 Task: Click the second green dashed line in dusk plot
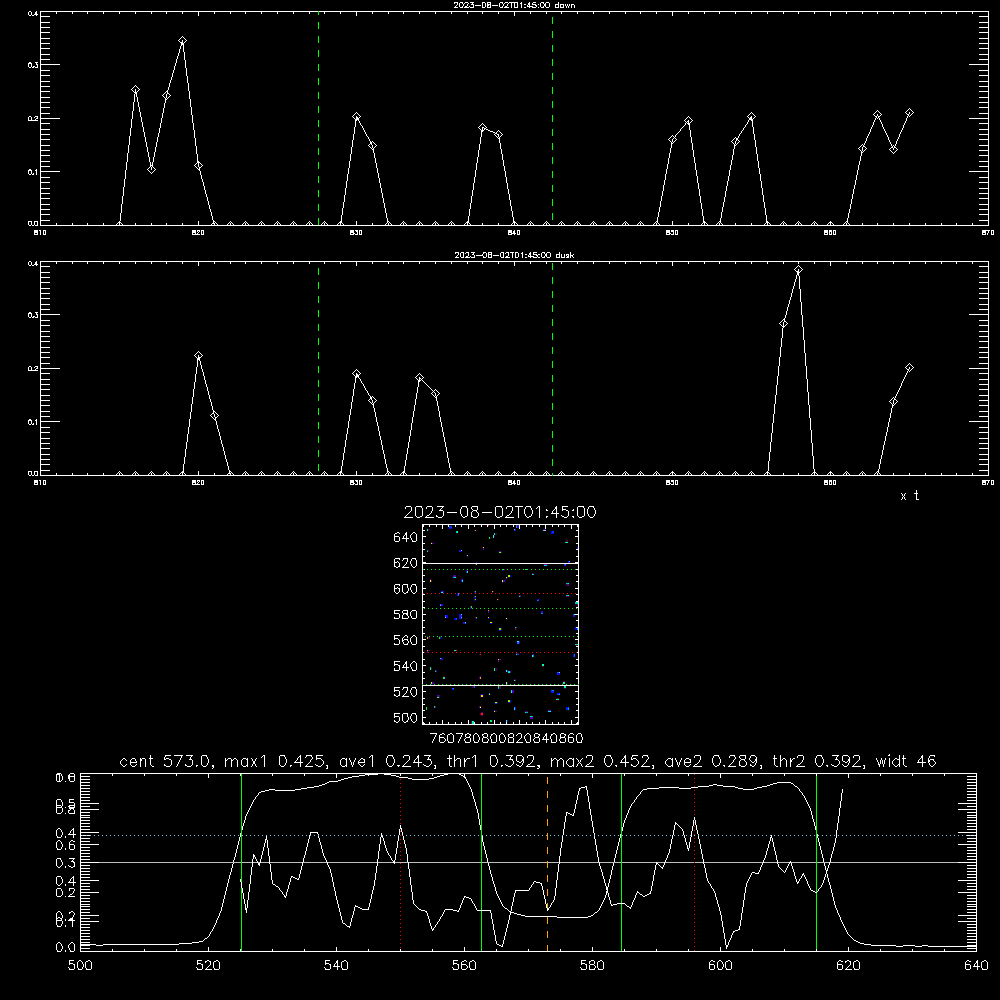click(552, 369)
